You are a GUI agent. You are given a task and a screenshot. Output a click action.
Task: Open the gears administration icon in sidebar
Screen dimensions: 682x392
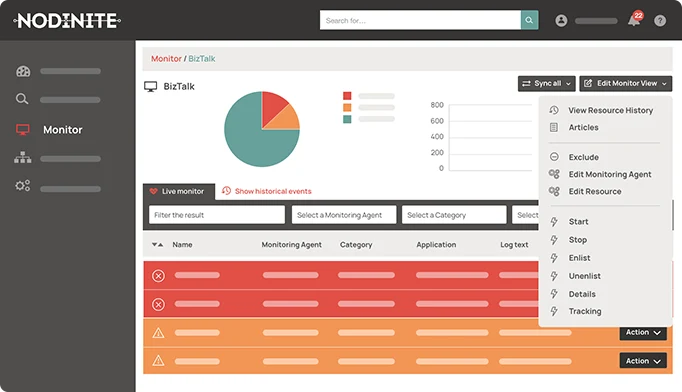pos(23,186)
